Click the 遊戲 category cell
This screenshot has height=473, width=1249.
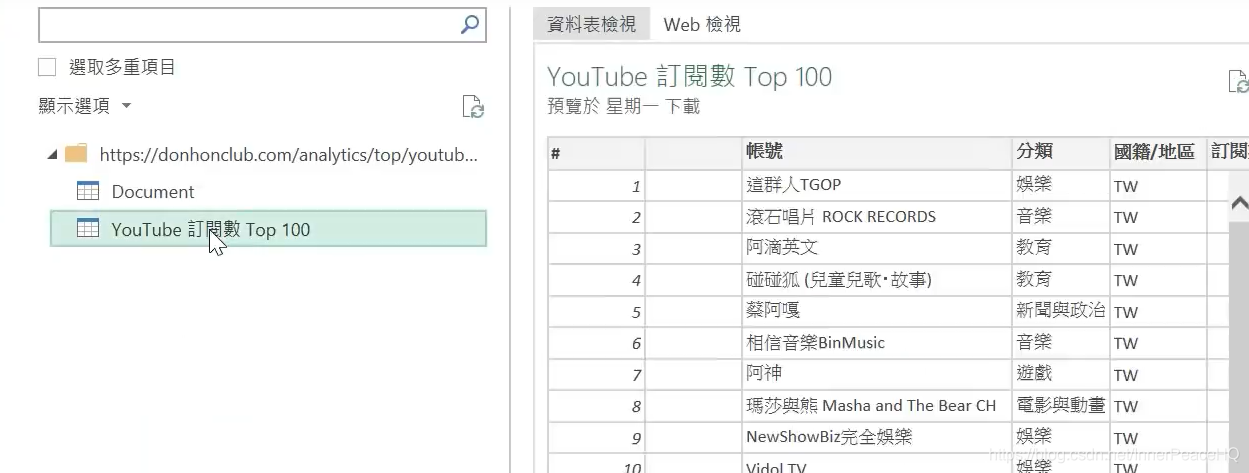tap(1059, 374)
